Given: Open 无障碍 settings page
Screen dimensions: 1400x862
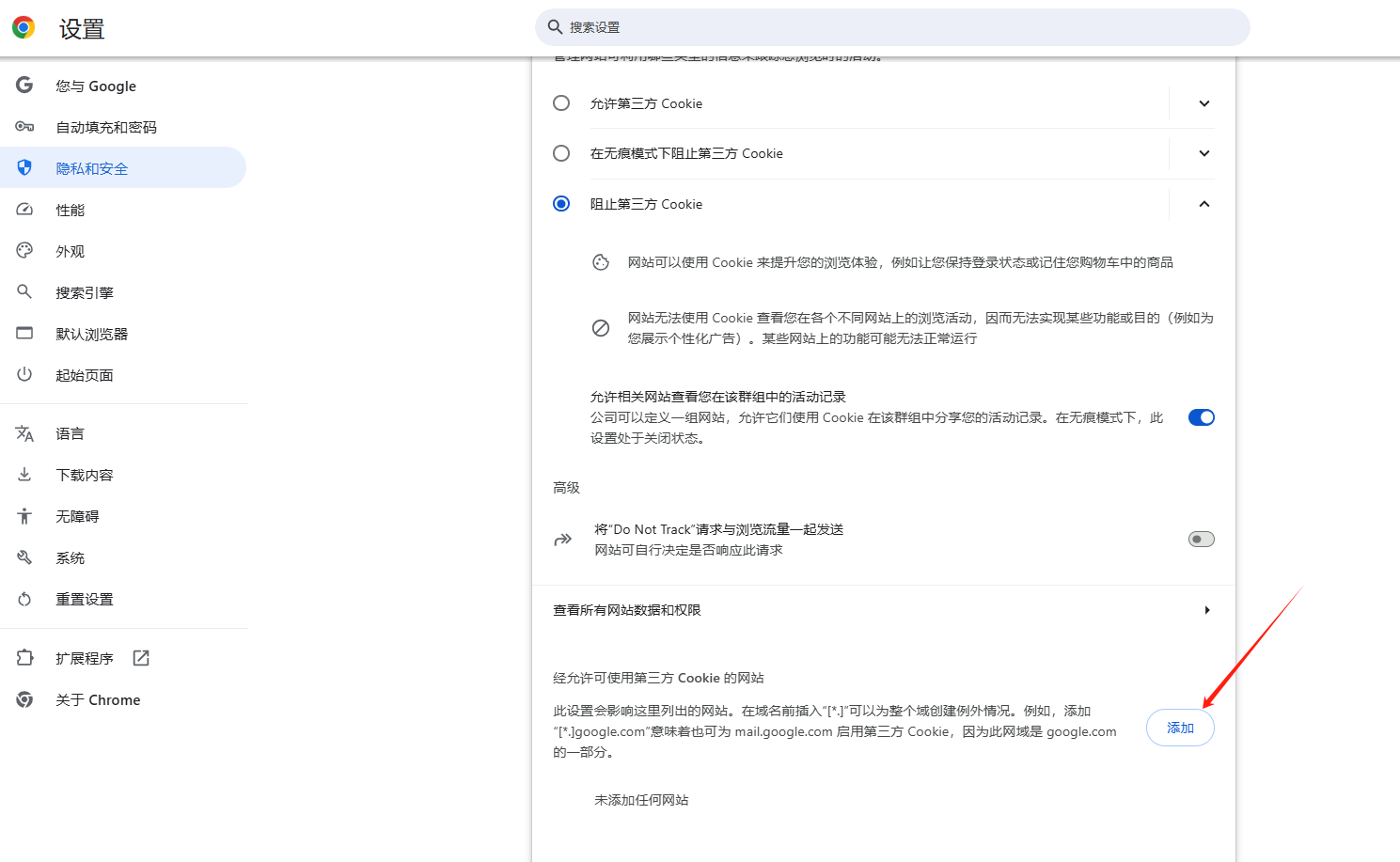Looking at the screenshot, I should 123,516.
